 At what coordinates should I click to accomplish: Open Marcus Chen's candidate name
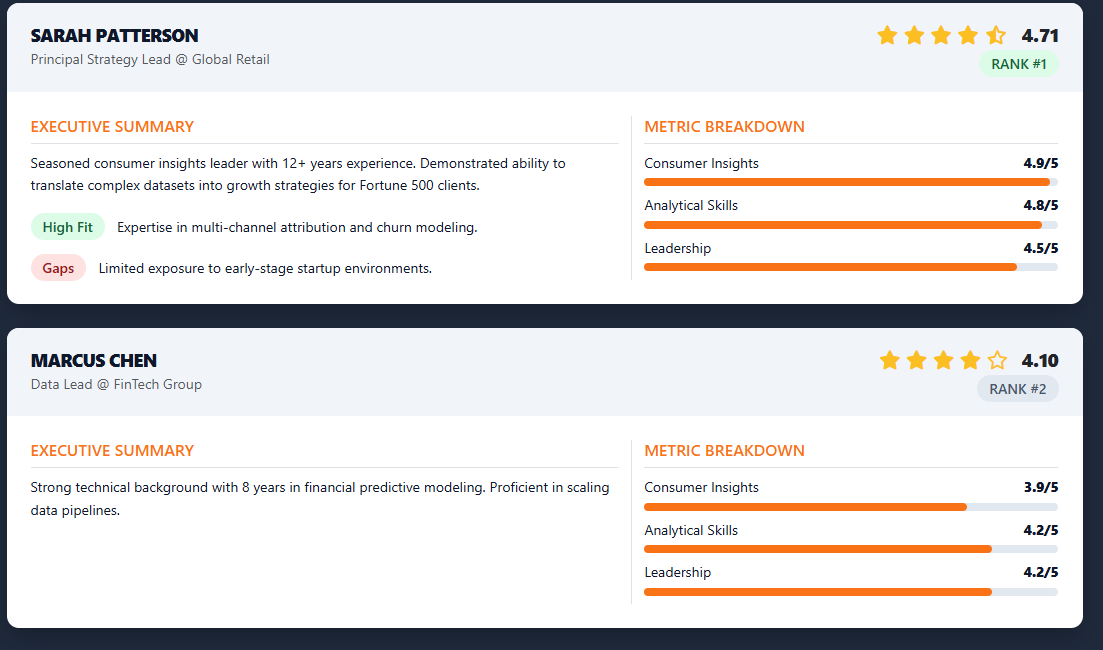point(94,360)
